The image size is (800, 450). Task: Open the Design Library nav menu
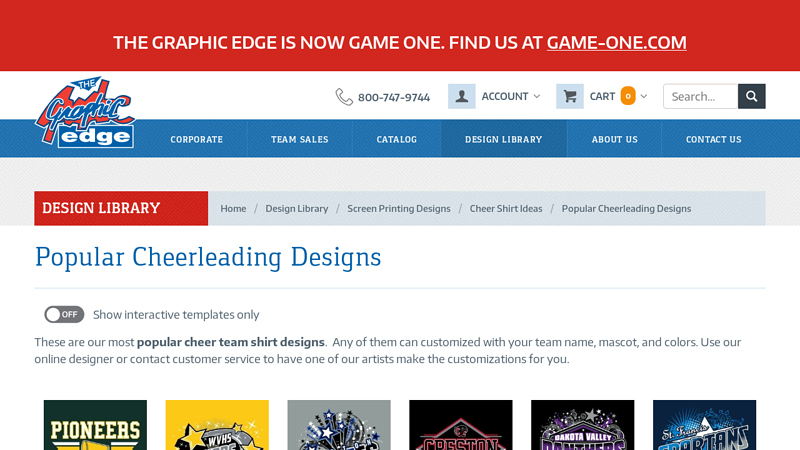pos(503,139)
